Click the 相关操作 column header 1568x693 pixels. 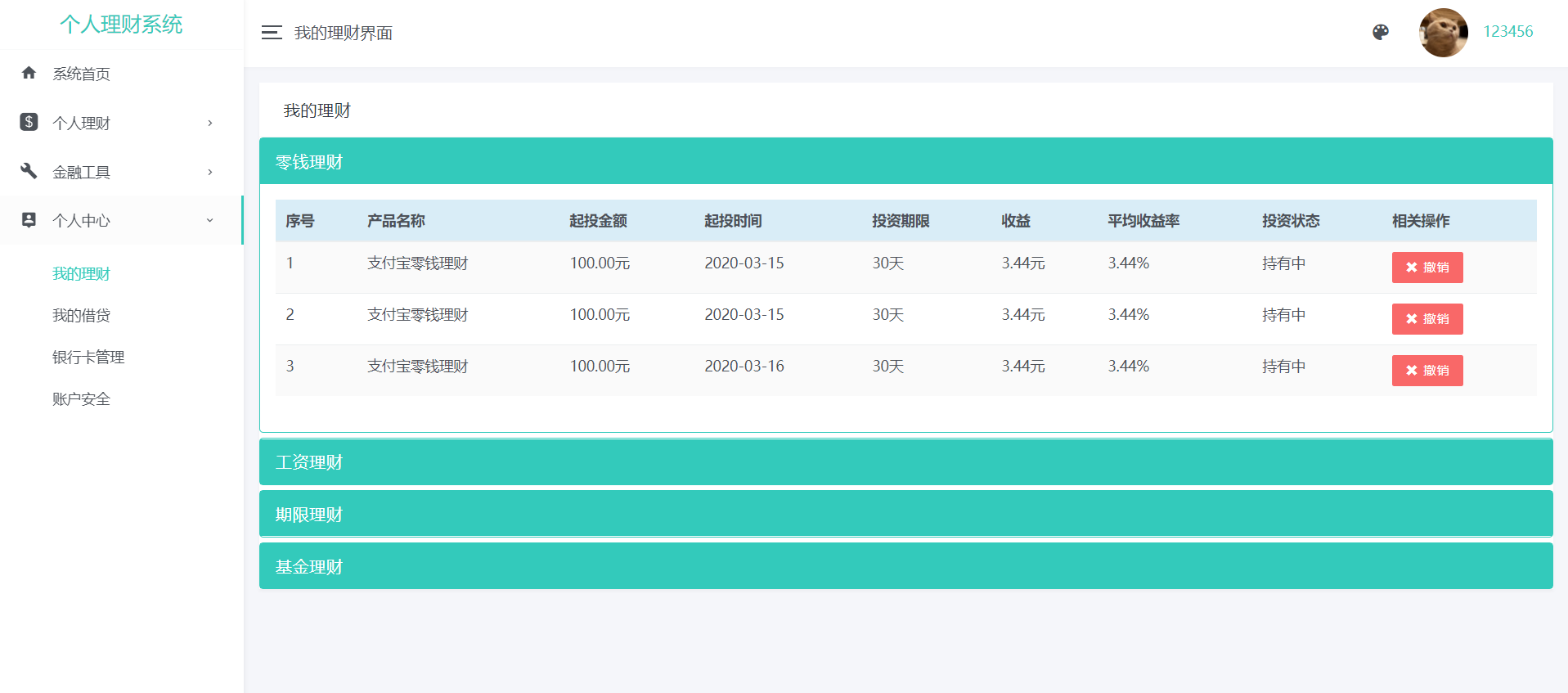coord(1421,221)
